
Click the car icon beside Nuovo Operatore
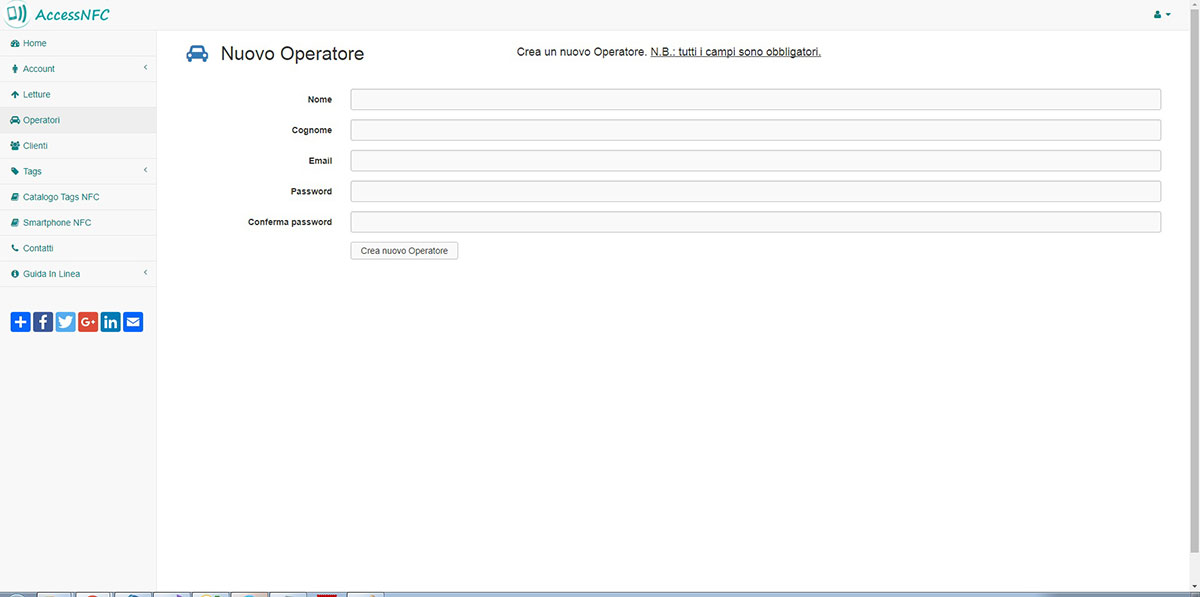click(197, 54)
